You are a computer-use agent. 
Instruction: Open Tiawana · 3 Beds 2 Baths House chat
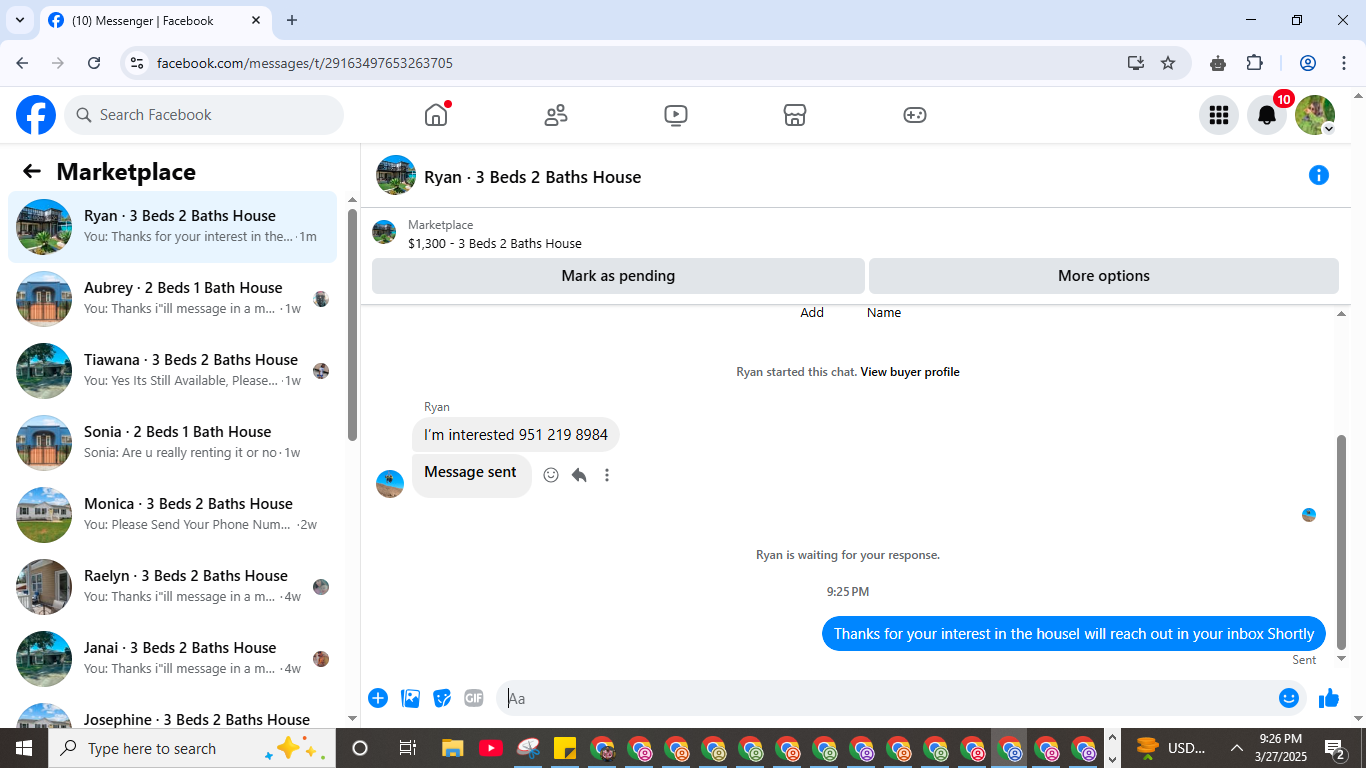(x=172, y=371)
